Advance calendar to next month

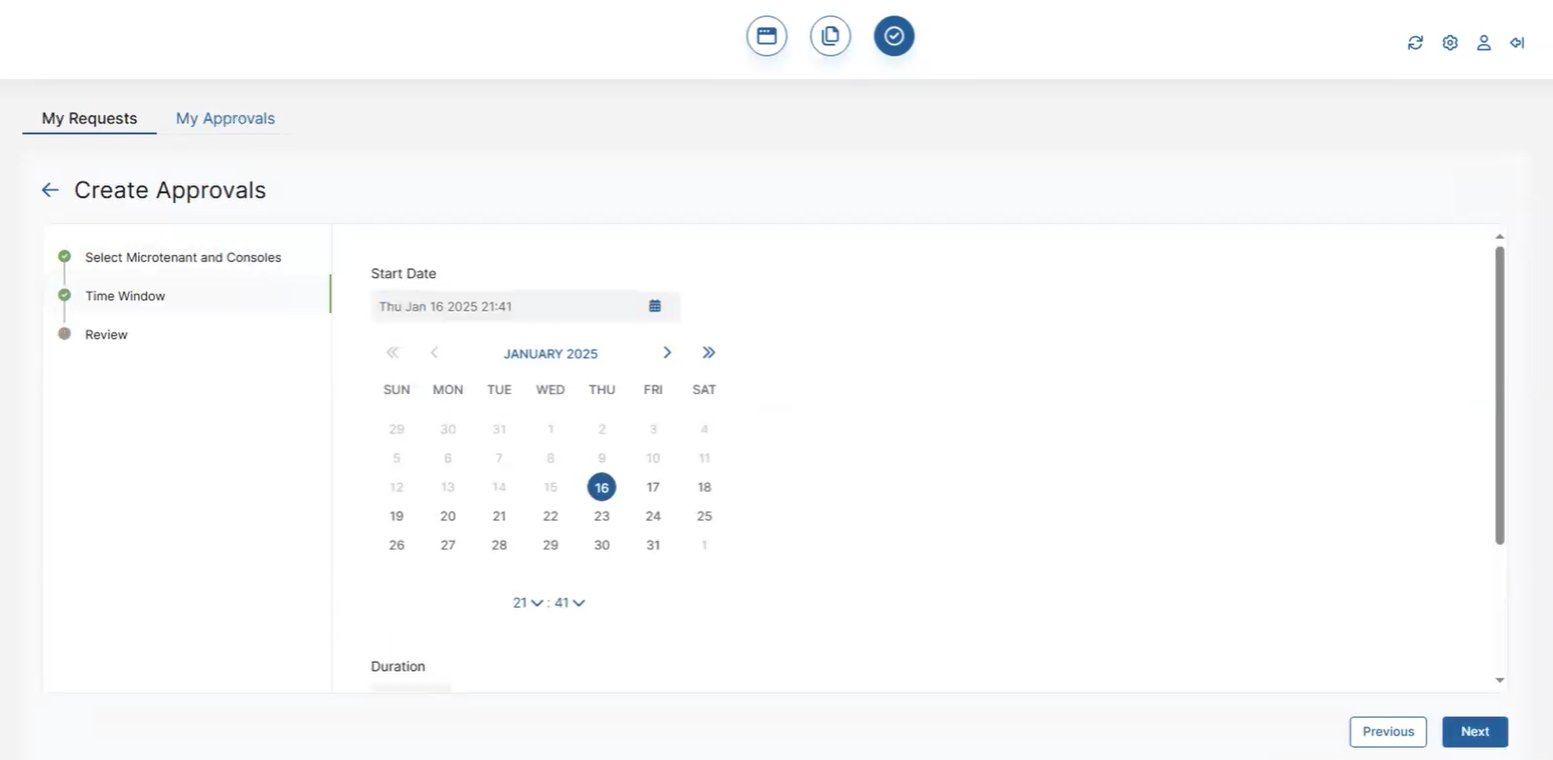[667, 353]
